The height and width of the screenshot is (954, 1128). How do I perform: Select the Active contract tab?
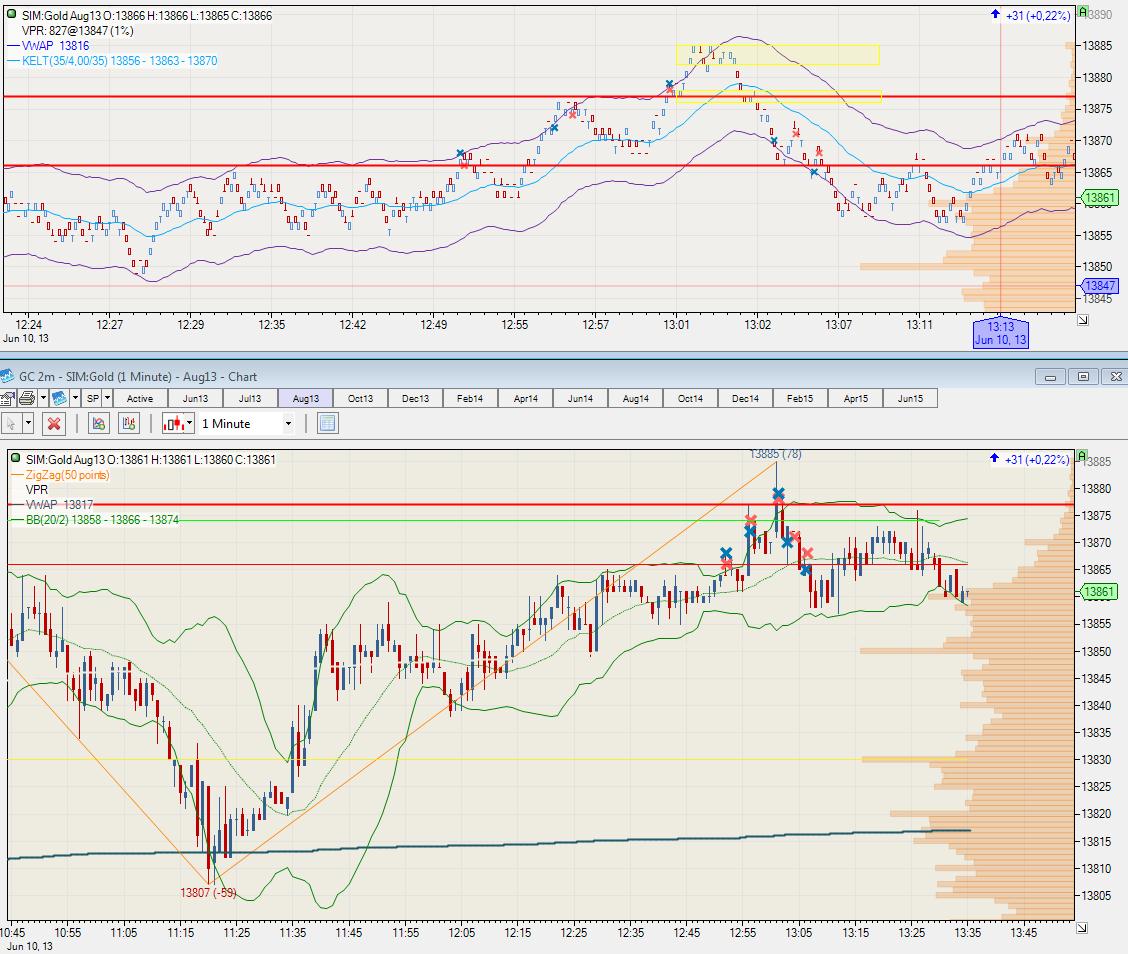click(140, 399)
